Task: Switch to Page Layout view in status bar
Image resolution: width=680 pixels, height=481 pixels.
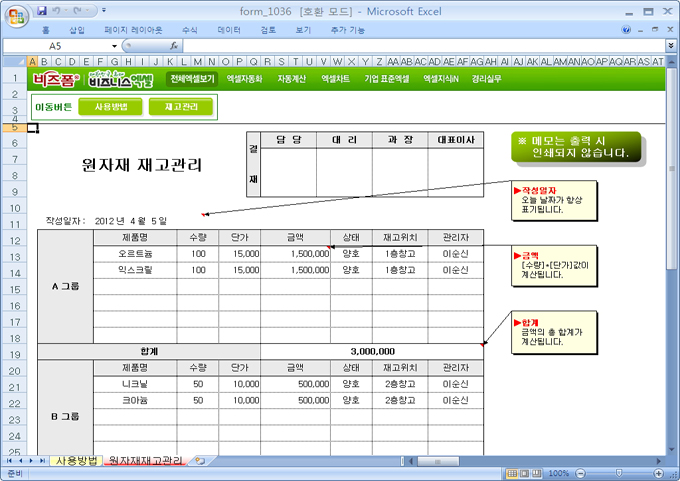Action: [x=525, y=473]
